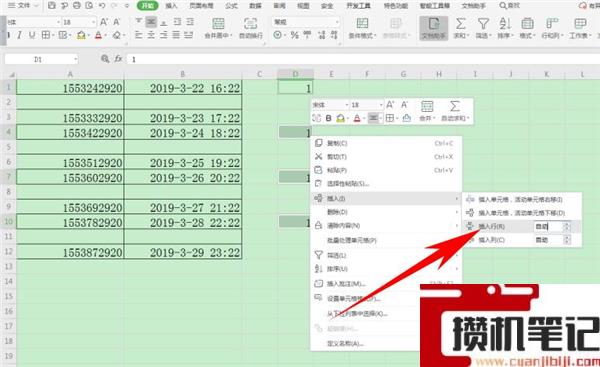Click the eraser clear-format icon in ribbon

pyautogui.click(x=117, y=35)
